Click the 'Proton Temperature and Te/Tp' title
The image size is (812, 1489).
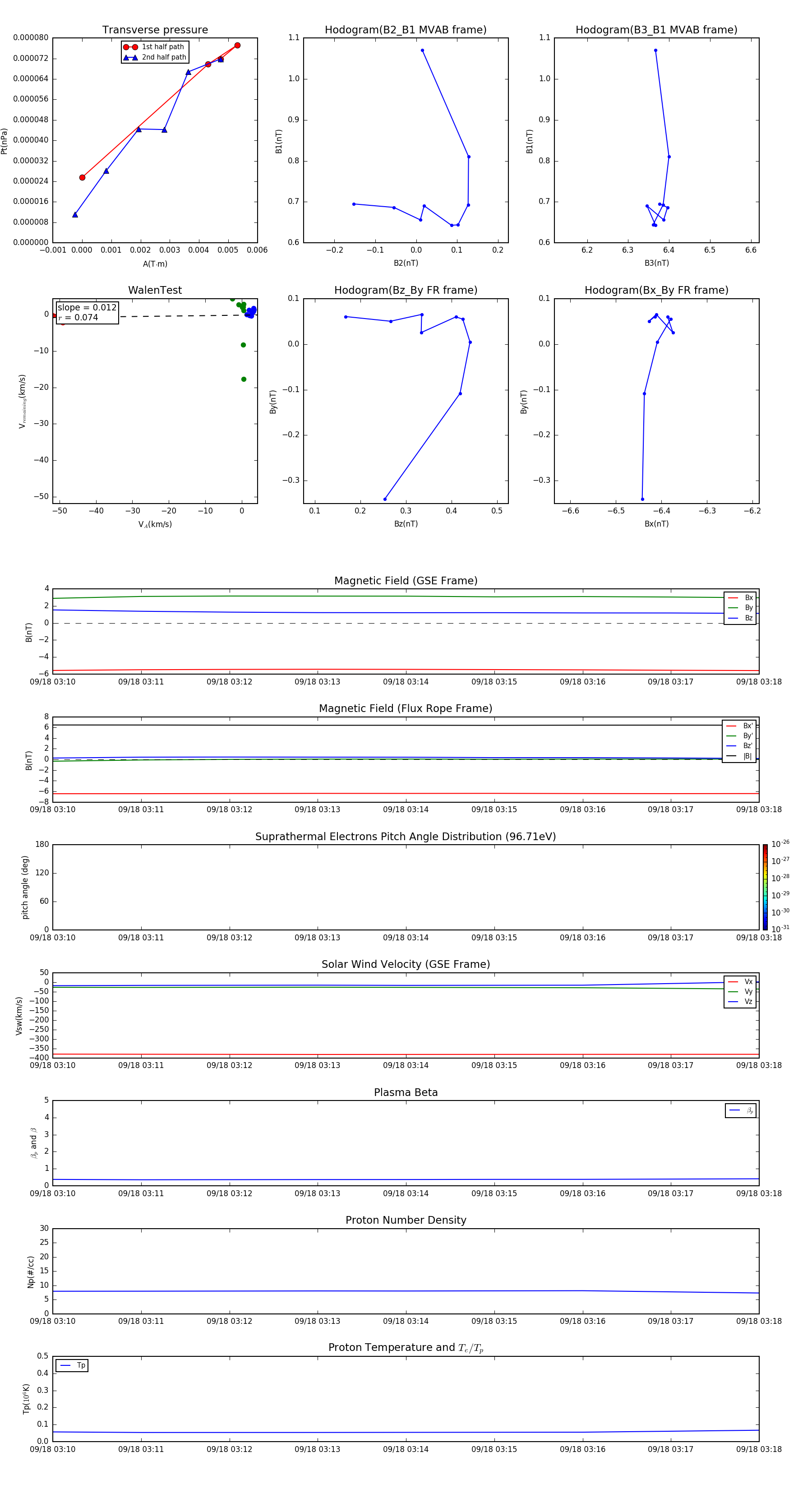coord(406,1347)
